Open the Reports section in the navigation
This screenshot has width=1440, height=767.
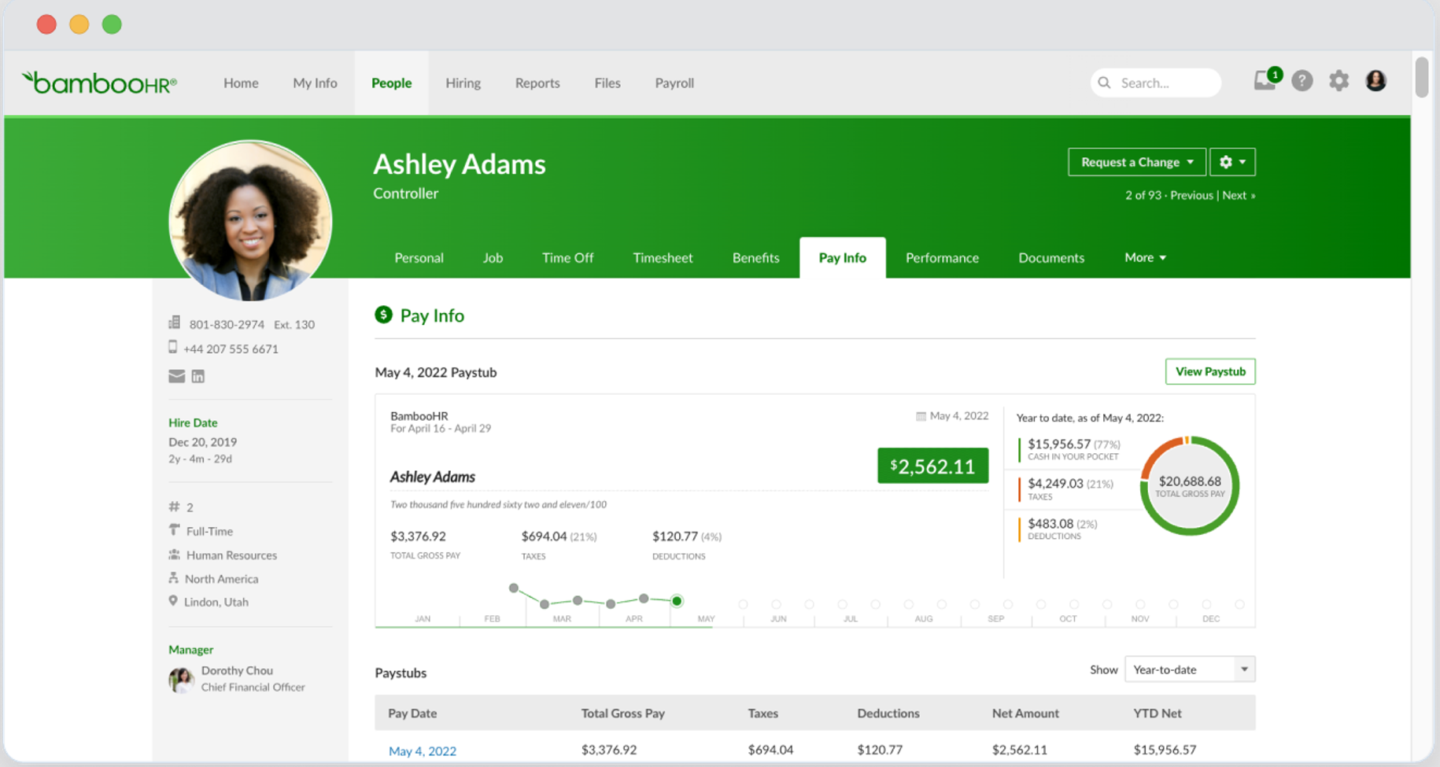[537, 83]
